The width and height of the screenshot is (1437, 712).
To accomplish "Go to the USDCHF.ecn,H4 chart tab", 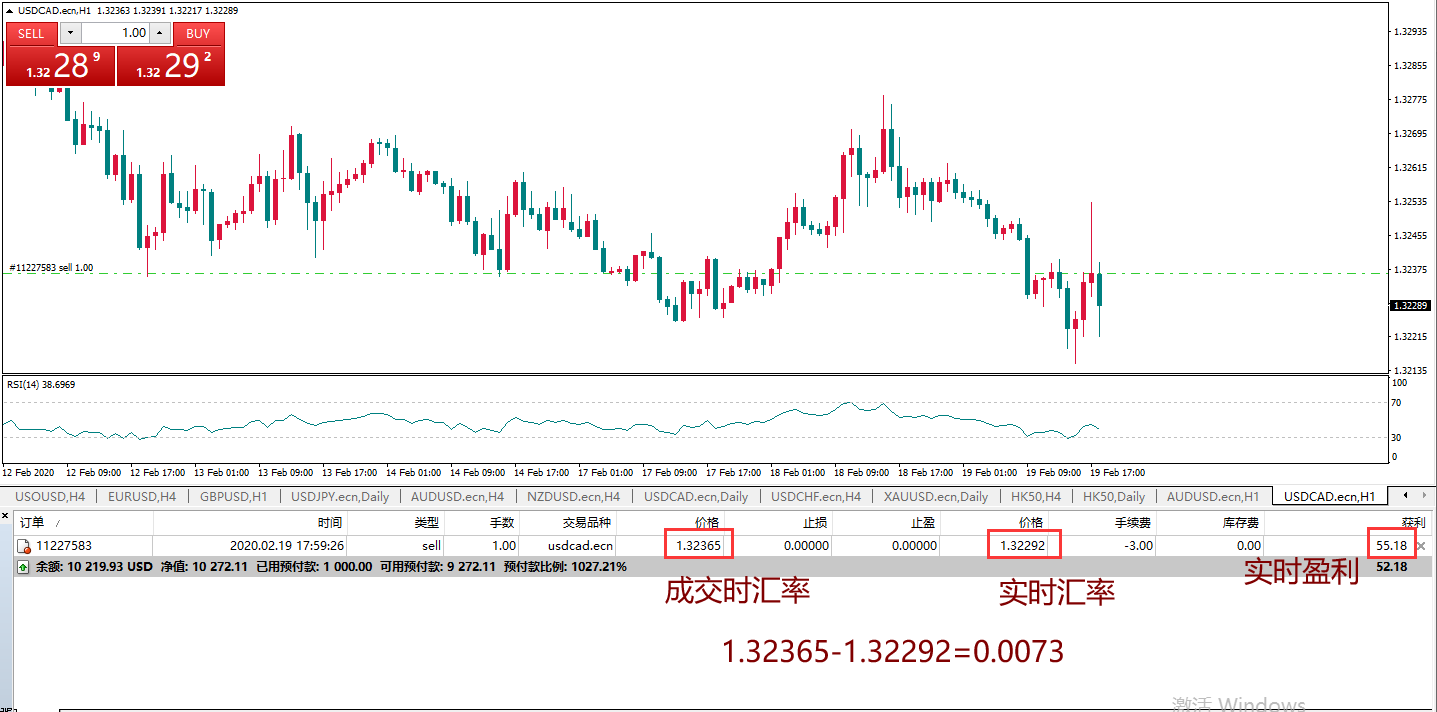I will pos(816,496).
